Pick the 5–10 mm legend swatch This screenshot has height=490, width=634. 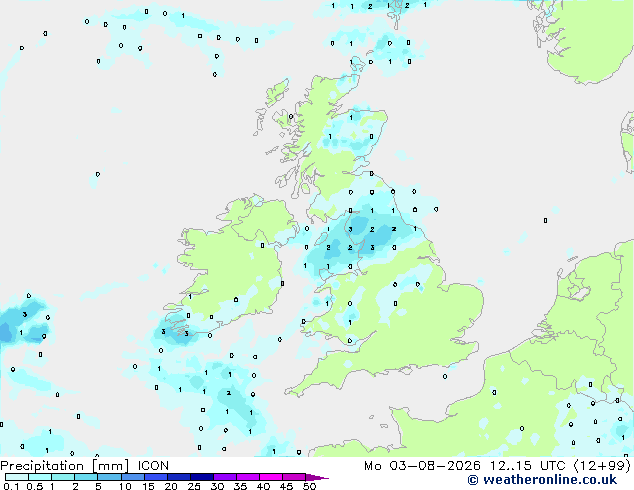(109, 477)
